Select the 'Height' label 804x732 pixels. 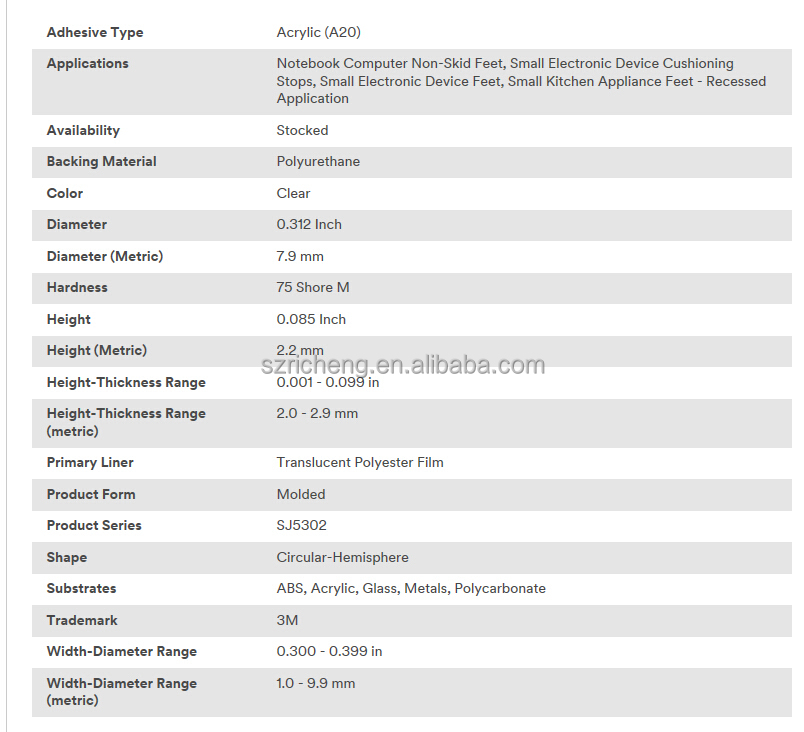coord(68,319)
